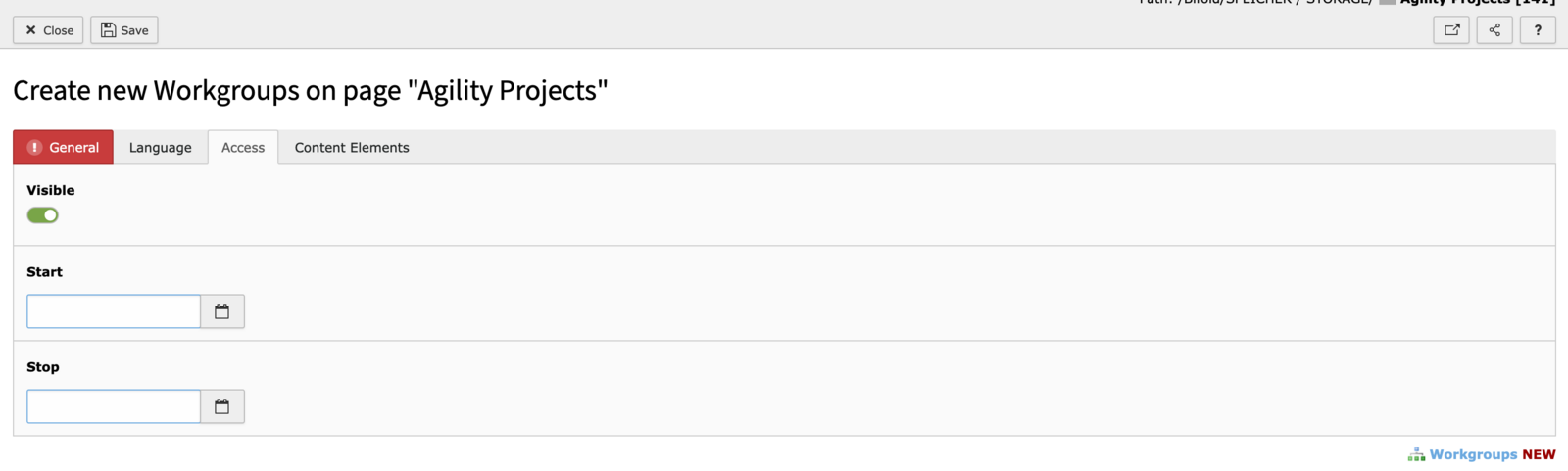
Task: Open the form in a new window
Action: coord(1451,30)
